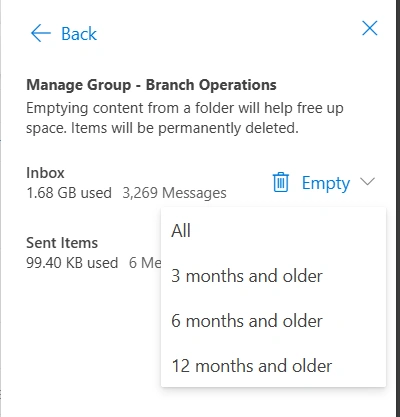
Task: Click the partially hidden Sent Items message count
Action: 145,263
